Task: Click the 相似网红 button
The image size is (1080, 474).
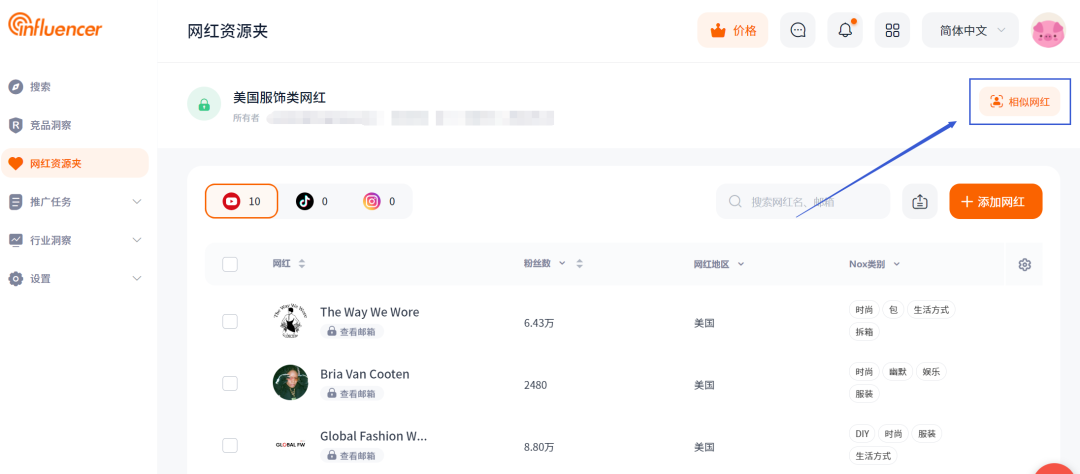Action: point(1020,102)
